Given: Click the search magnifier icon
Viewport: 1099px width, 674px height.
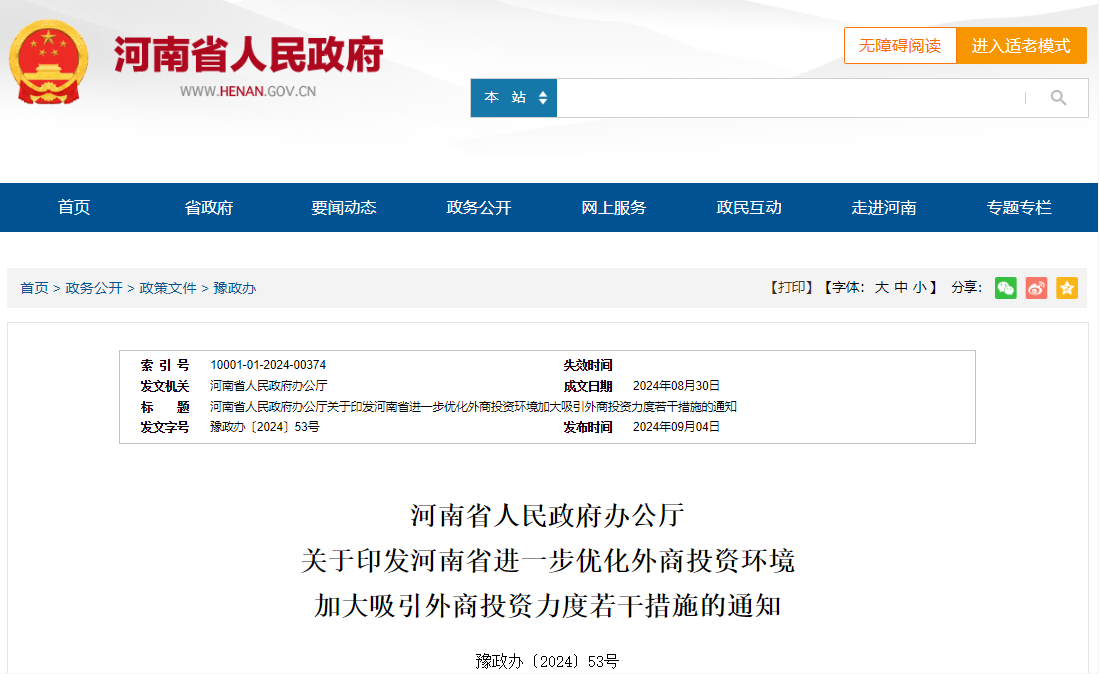Looking at the screenshot, I should [x=1058, y=98].
